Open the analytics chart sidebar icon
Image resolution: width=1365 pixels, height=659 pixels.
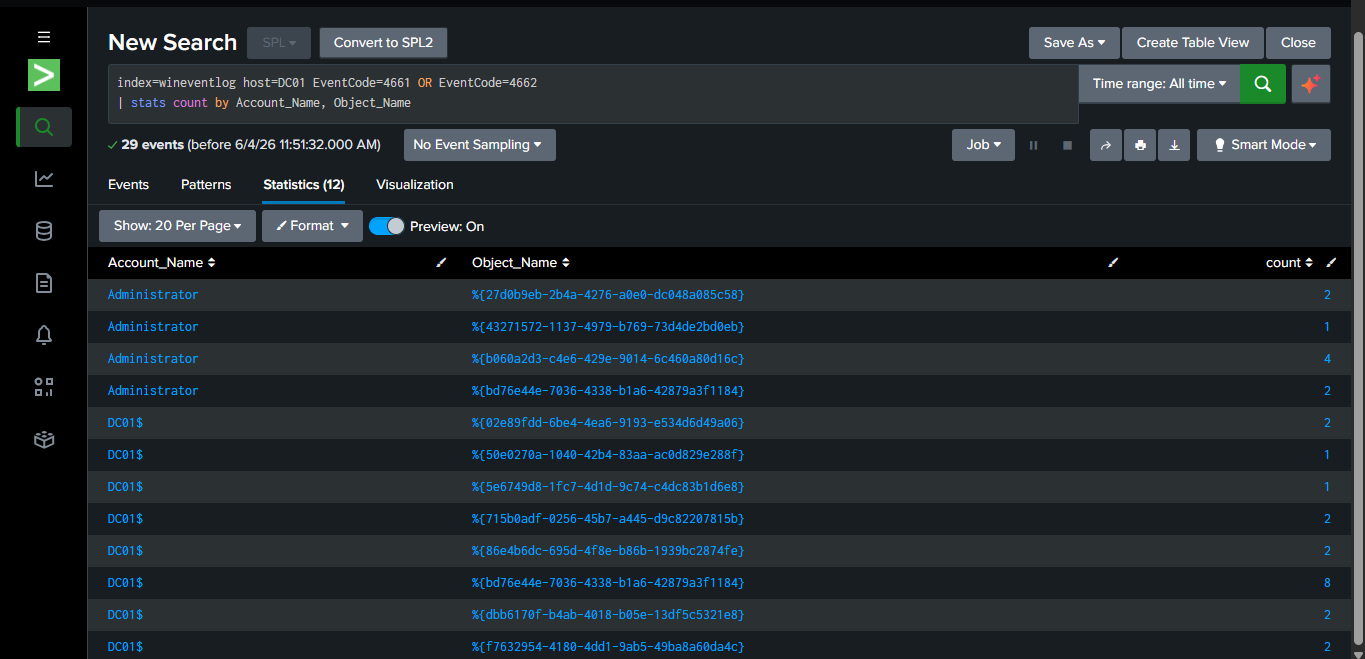(44, 179)
